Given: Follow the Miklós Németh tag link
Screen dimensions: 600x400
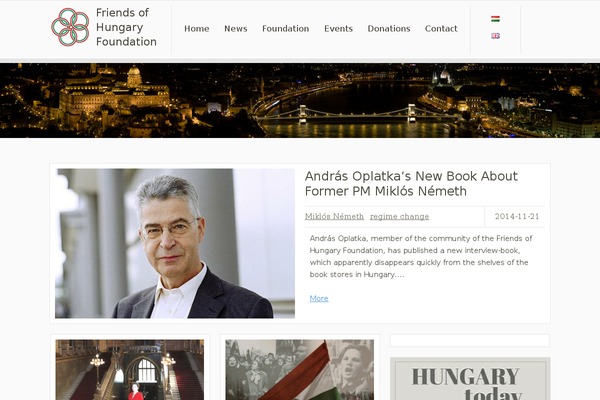Looking at the screenshot, I should point(334,217).
